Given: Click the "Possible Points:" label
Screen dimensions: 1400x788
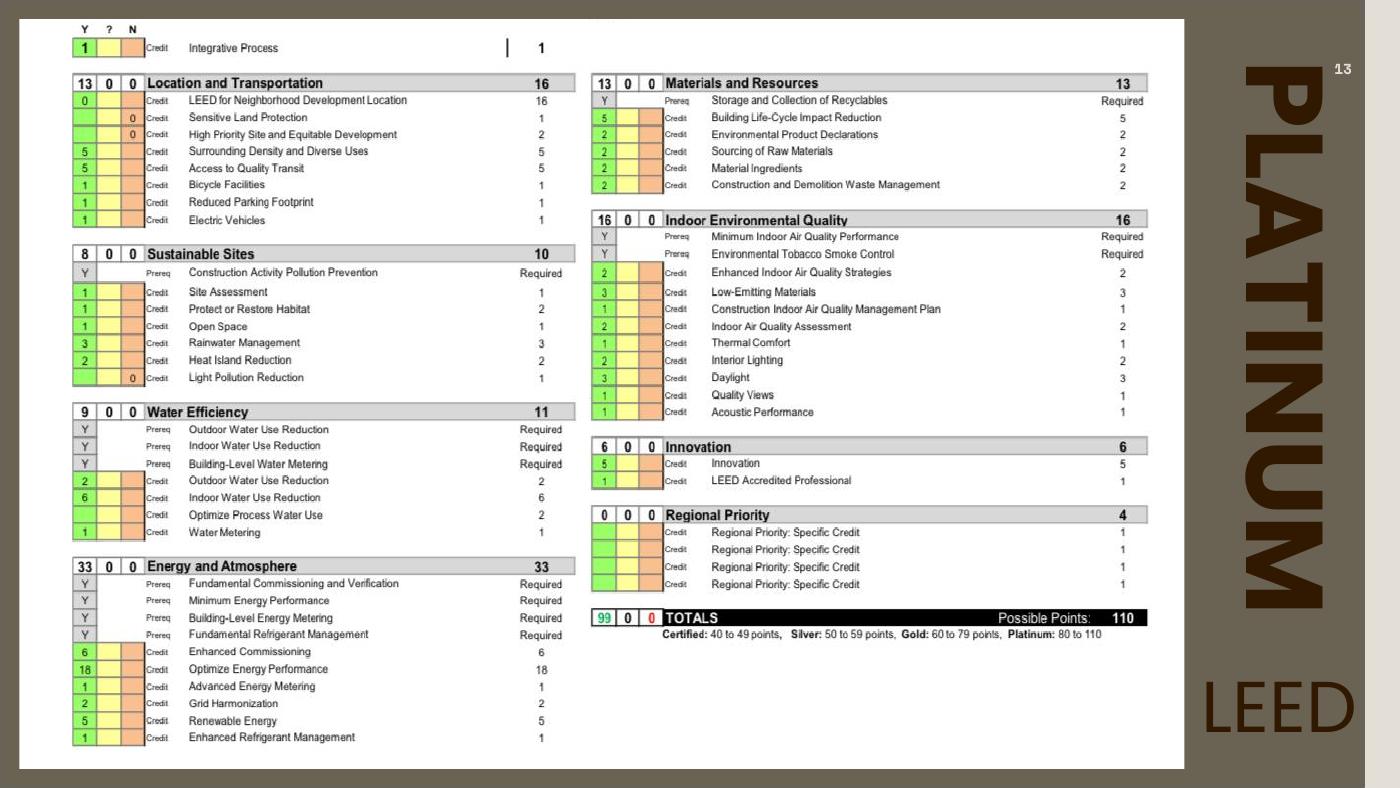Looking at the screenshot, I should 1044,619.
